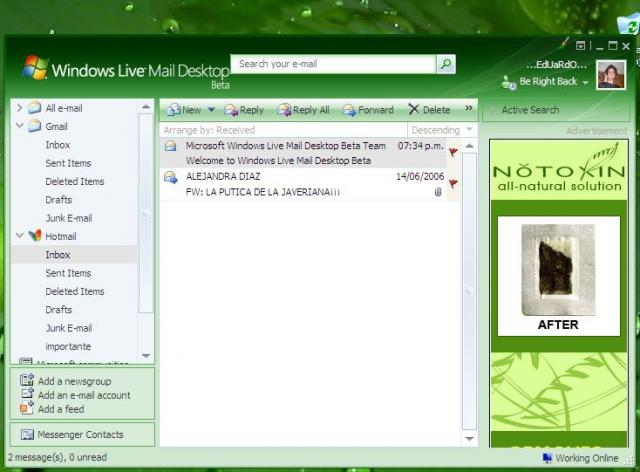Click the paperclip attachment icon
The width and height of the screenshot is (640, 472).
(x=438, y=192)
